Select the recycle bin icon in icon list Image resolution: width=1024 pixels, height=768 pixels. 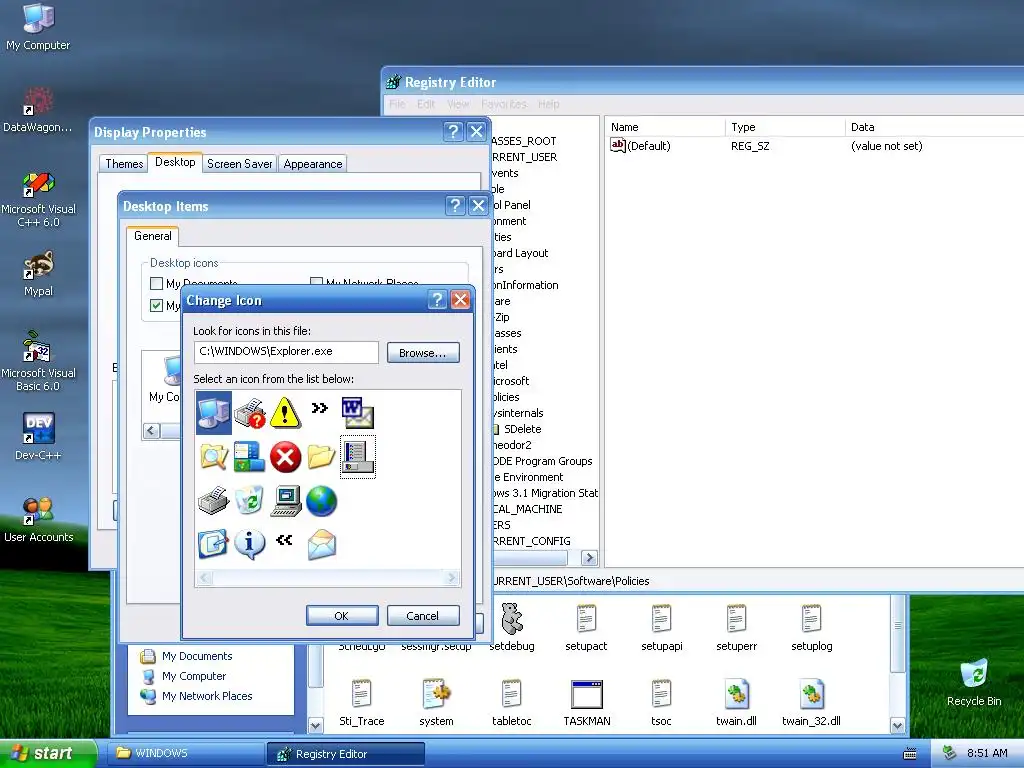[x=249, y=501]
